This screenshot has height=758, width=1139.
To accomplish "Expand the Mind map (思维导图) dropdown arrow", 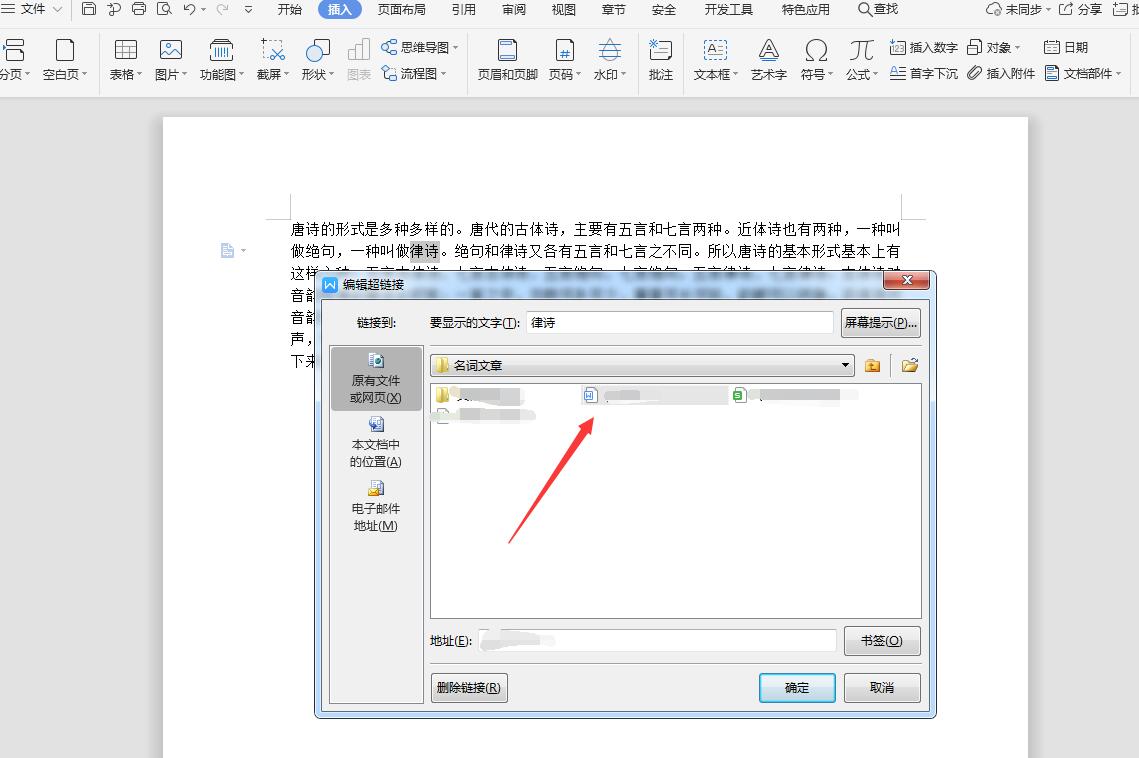I will [x=455, y=48].
